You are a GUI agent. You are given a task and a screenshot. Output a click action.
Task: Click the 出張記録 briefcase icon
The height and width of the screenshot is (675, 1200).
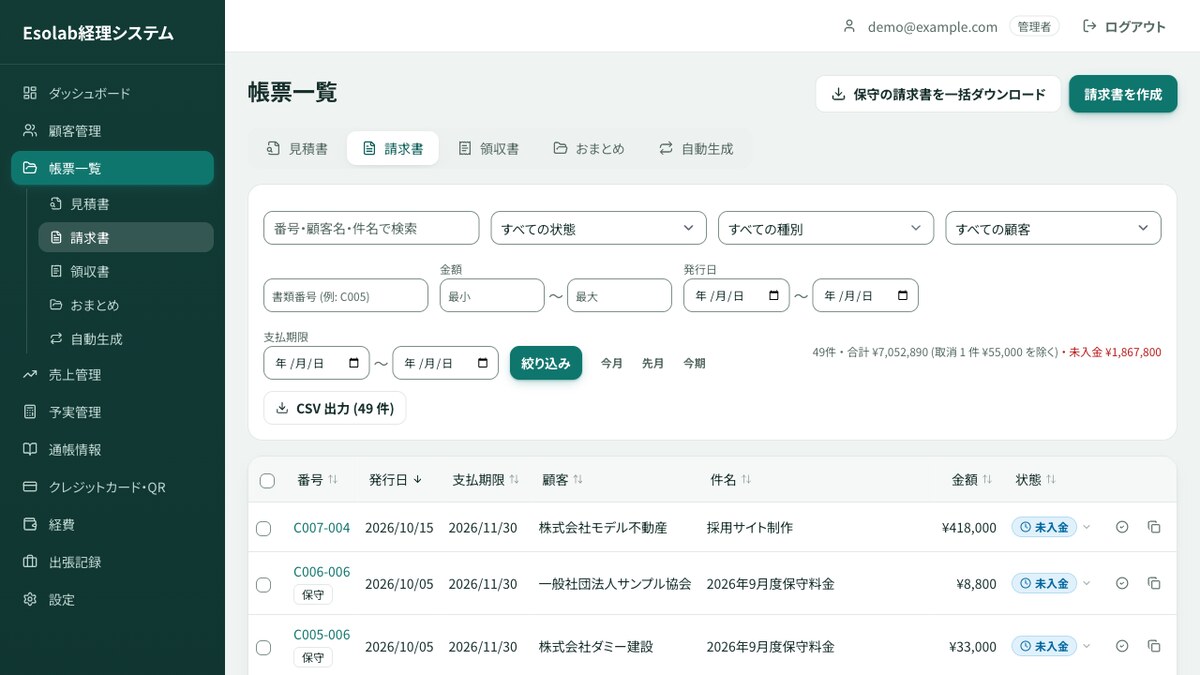[30, 562]
